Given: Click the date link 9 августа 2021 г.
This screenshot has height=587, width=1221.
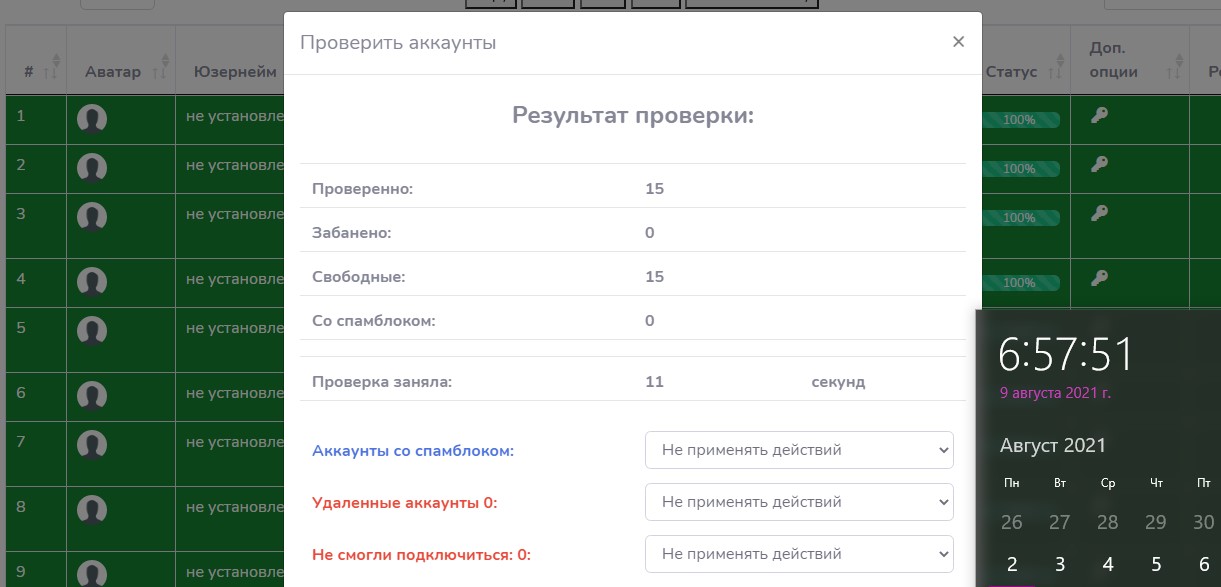Looking at the screenshot, I should pos(1055,393).
